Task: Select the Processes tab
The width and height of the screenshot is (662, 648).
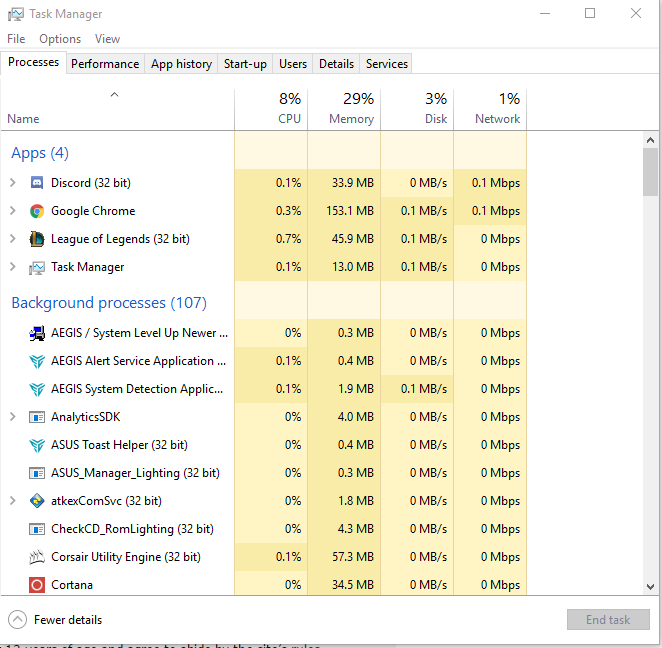Action: coord(33,62)
